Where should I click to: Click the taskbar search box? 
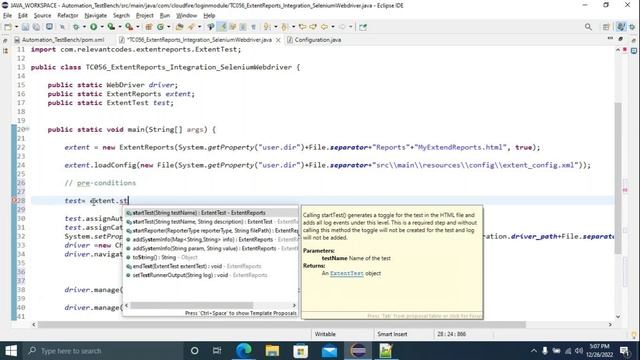pyautogui.click(x=102, y=351)
